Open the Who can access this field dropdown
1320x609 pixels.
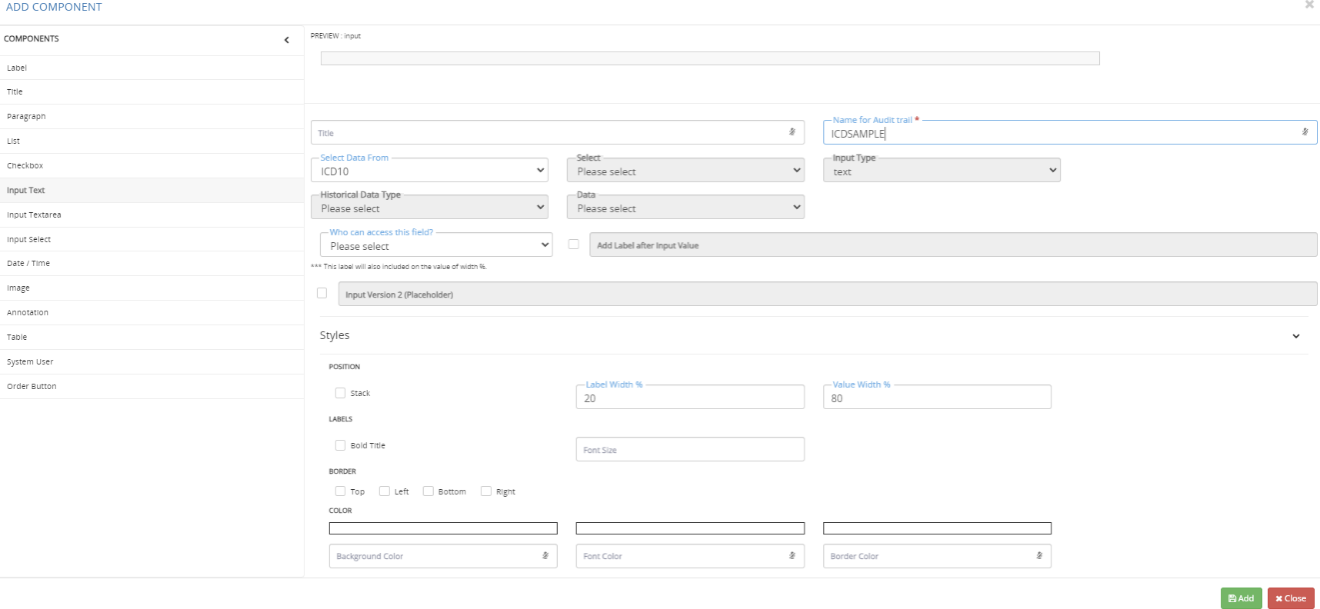436,245
